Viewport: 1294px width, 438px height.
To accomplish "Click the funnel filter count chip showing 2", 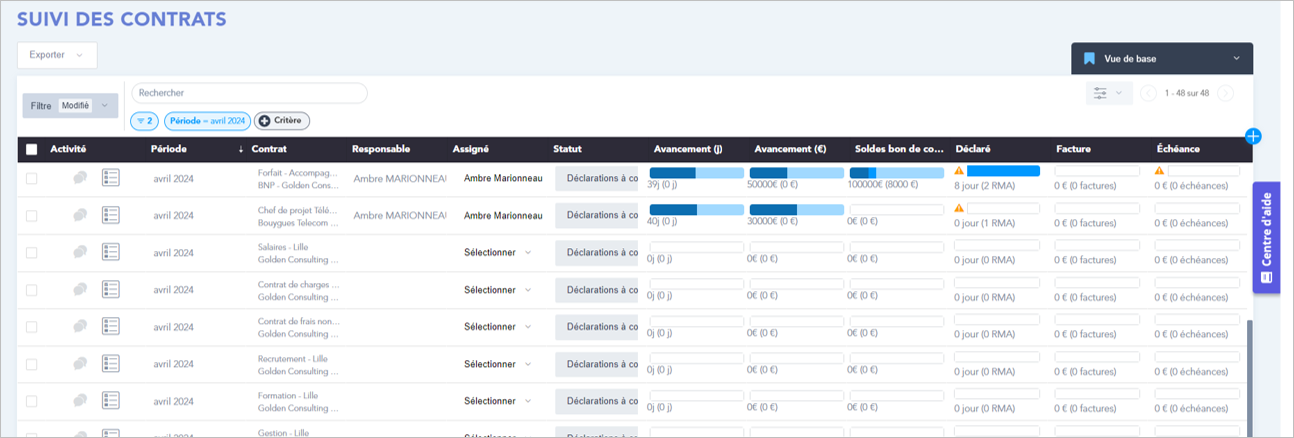I will tap(144, 121).
